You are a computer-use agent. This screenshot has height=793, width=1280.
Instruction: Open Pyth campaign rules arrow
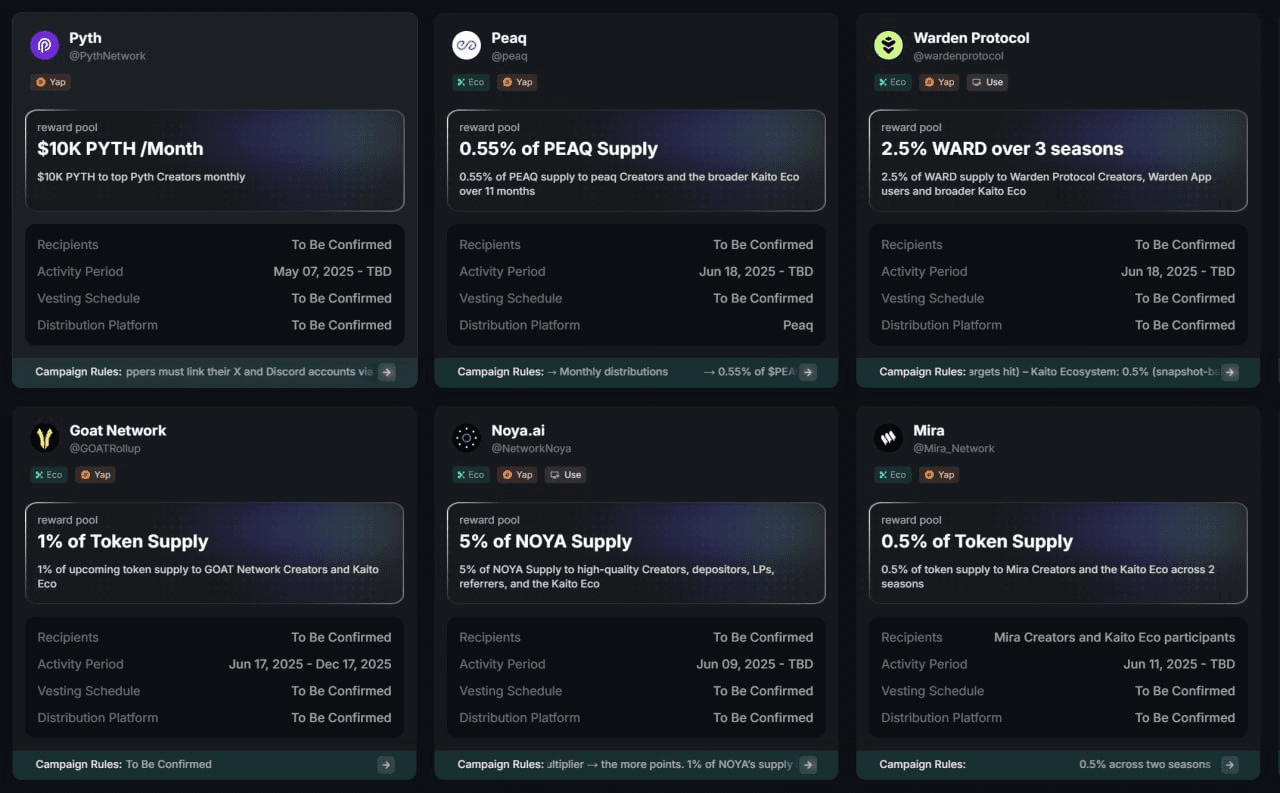[x=386, y=372]
